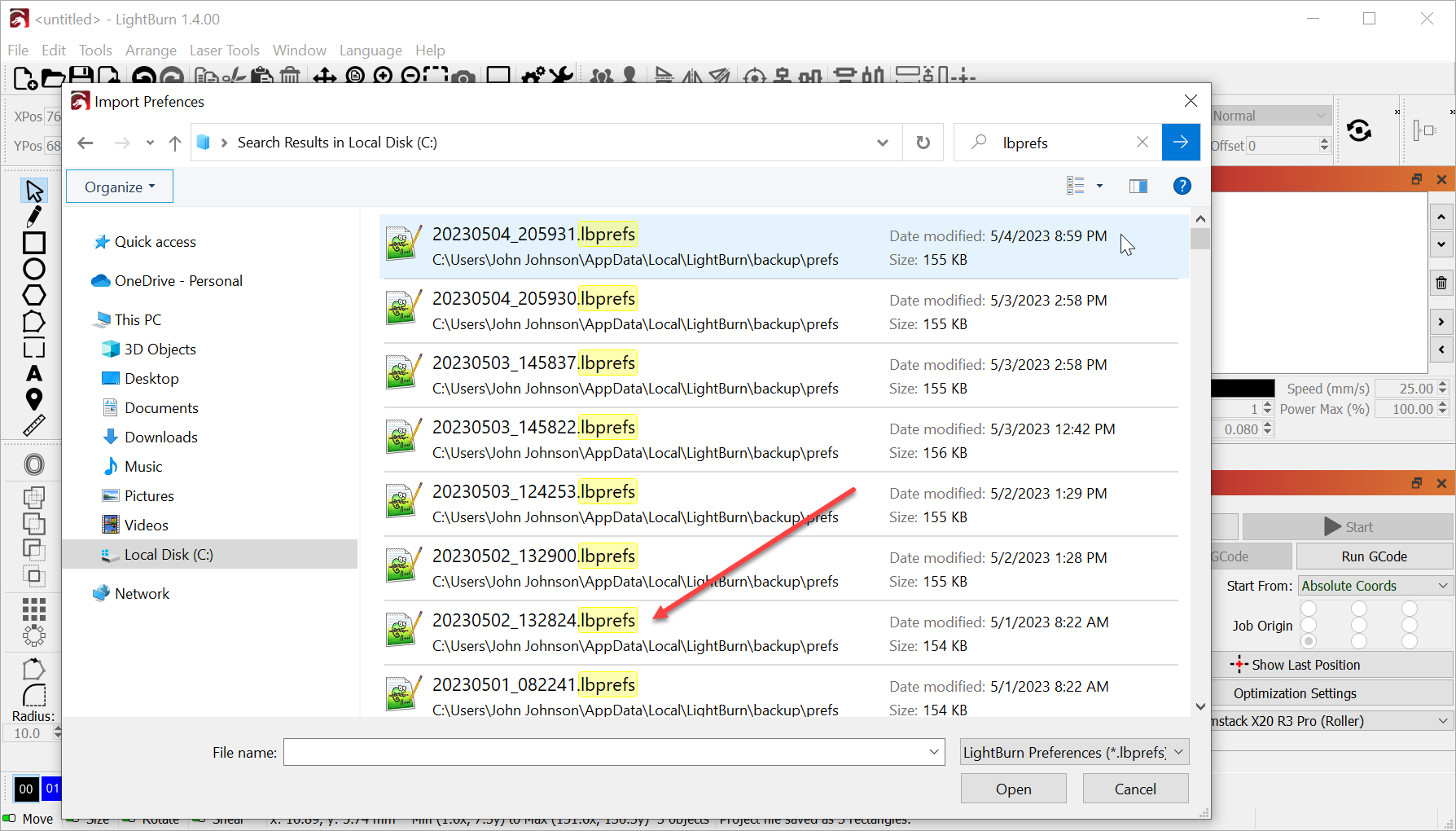Viewport: 1456px width, 831px height.
Task: Click the Camera capture icon in the toolbar
Action: click(463, 77)
